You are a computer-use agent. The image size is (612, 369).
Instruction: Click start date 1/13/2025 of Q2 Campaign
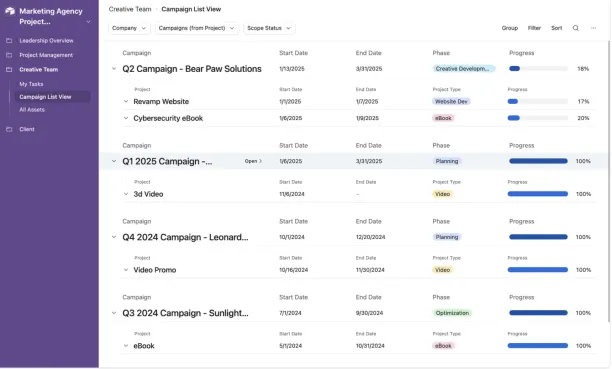292,69
